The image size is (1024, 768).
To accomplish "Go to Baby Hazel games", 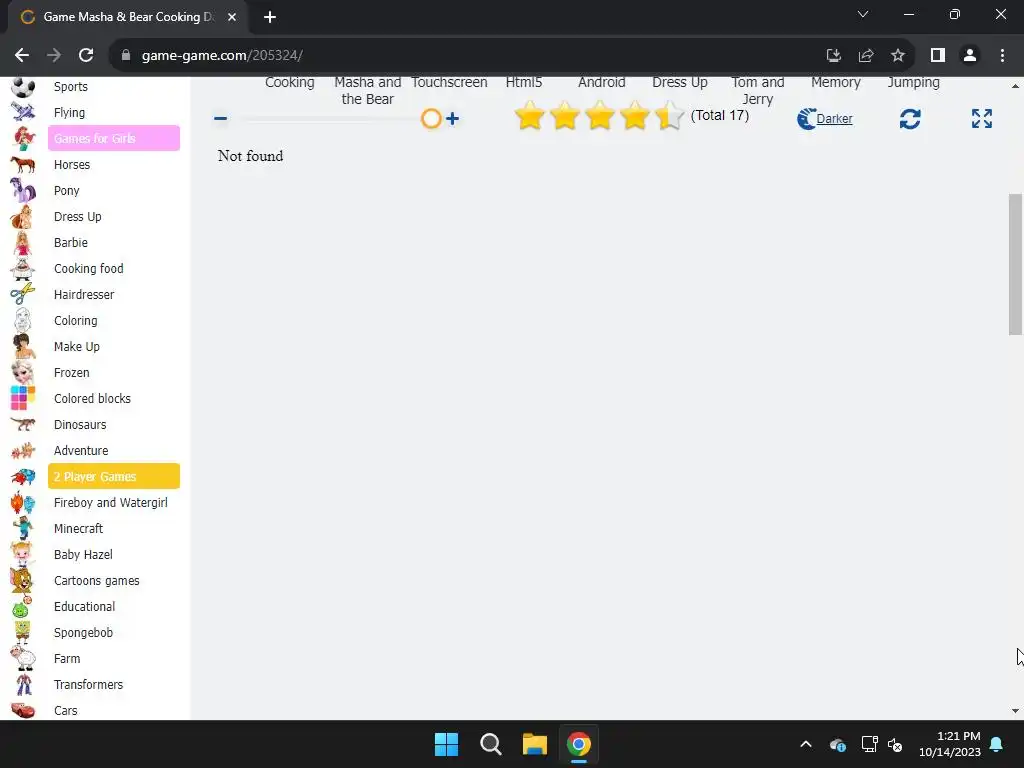I will (83, 554).
